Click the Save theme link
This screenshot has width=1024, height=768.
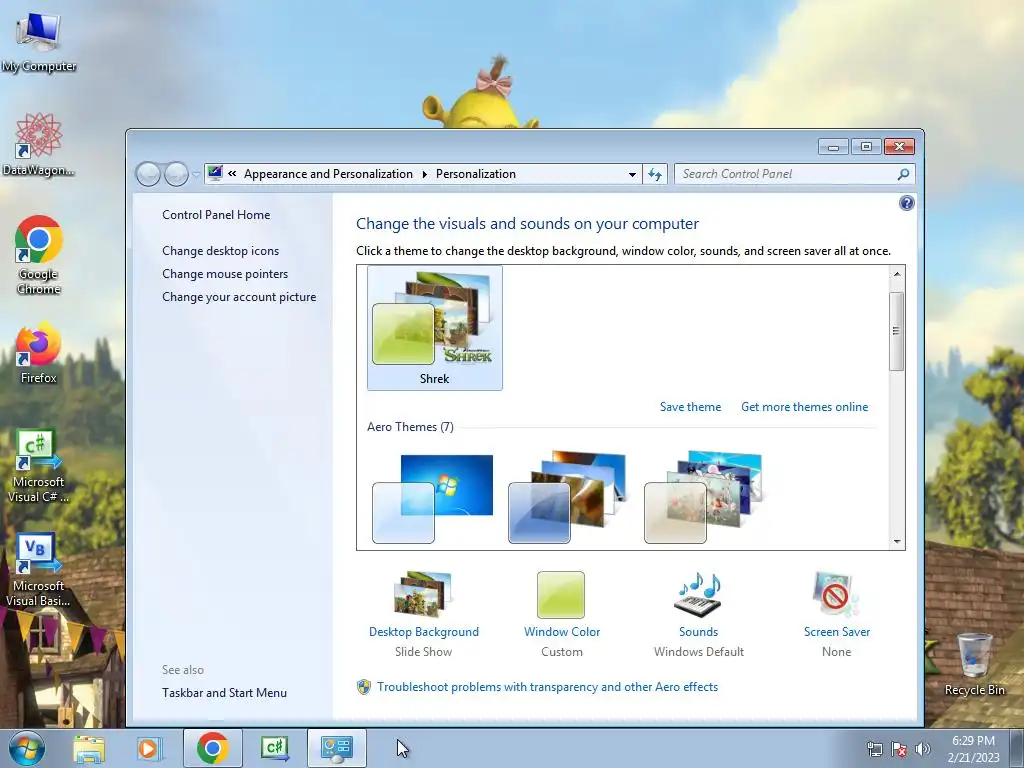tap(690, 407)
